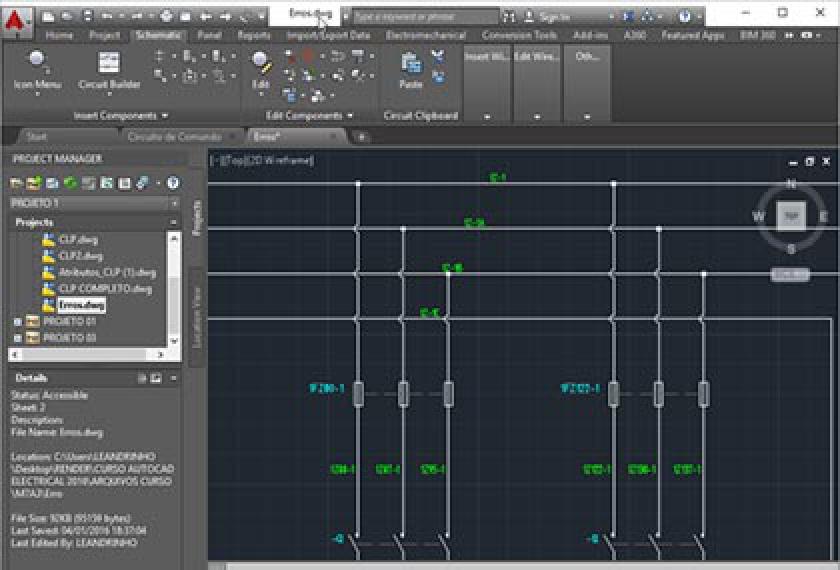Viewport: 840px width, 570px height.
Task: Switch to Circuito de Comando drawing tab
Action: (x=173, y=137)
